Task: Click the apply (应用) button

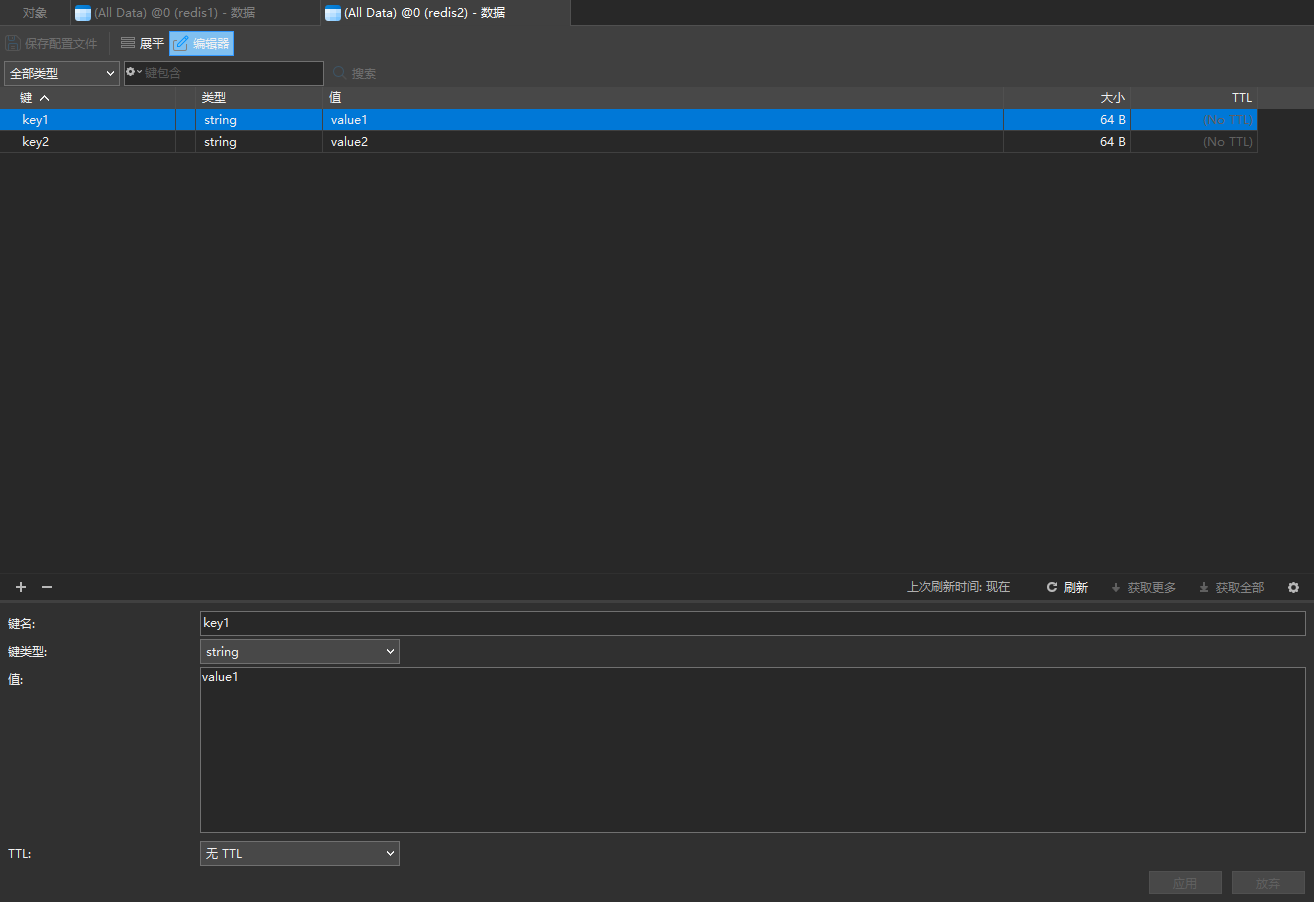Action: [x=1185, y=883]
